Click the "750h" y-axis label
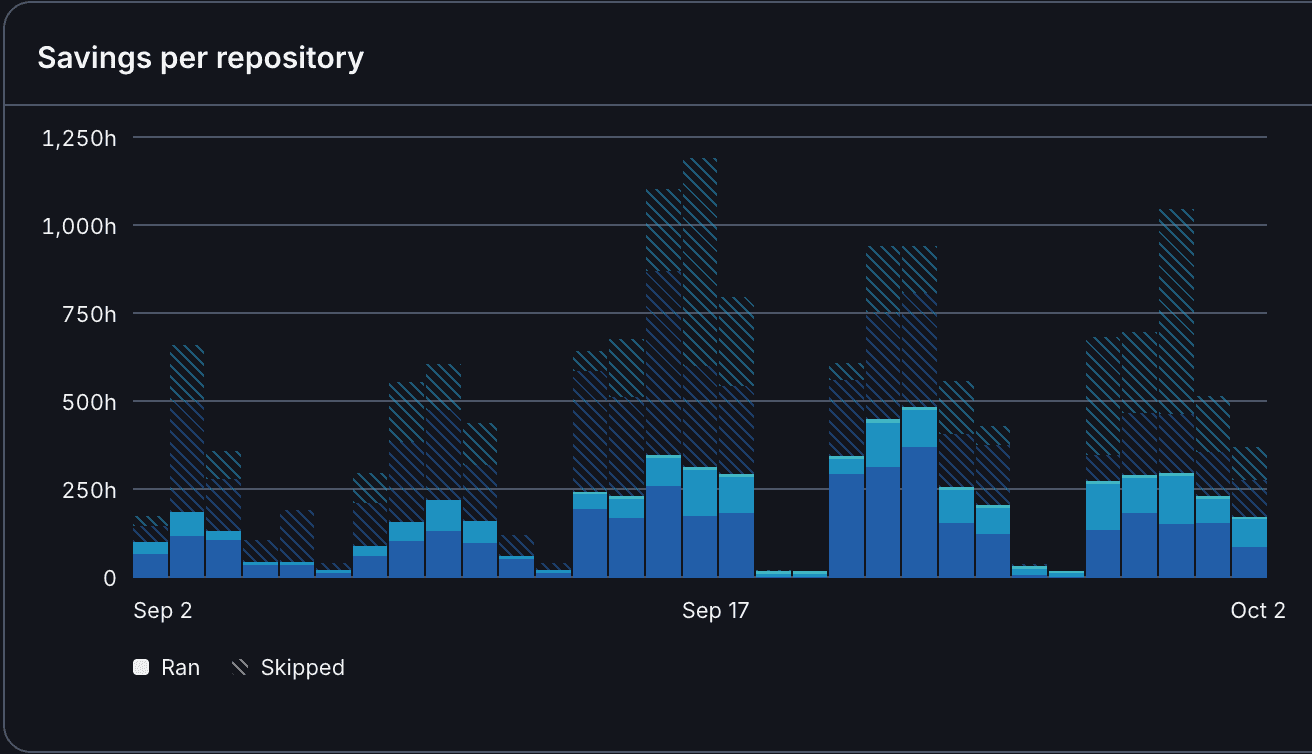 point(89,314)
